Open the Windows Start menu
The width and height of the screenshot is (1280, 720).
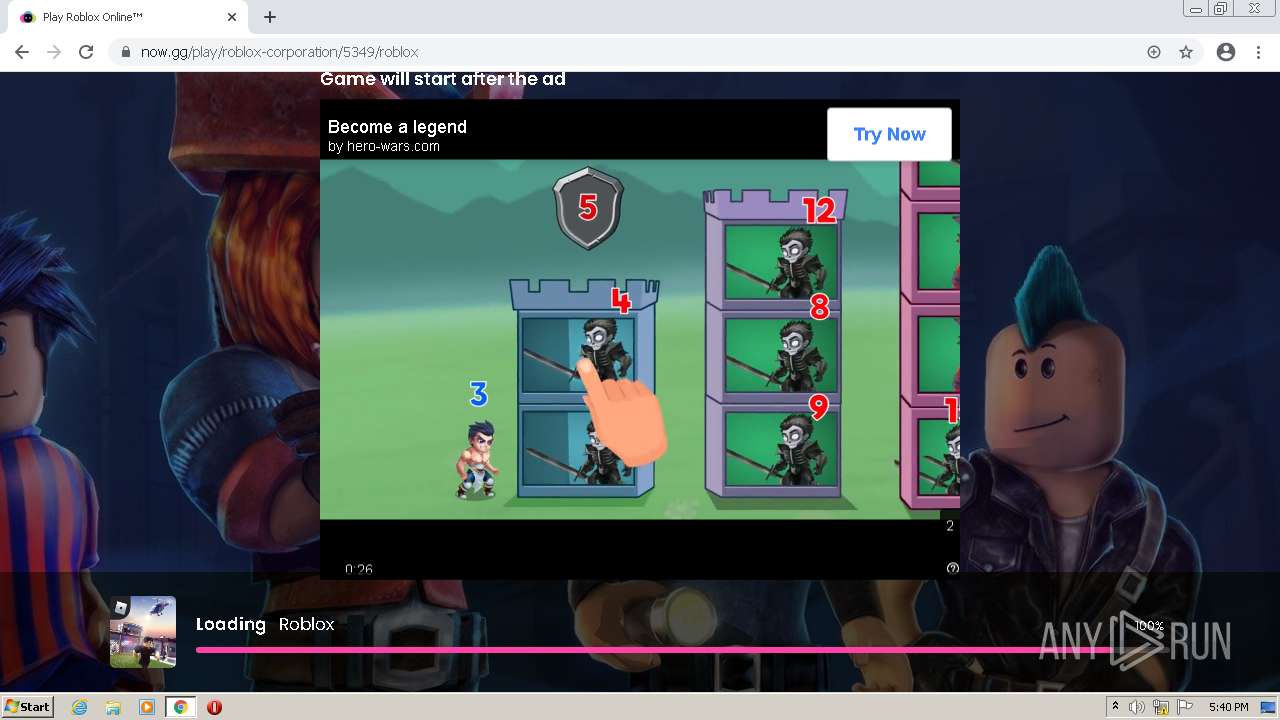[x=28, y=706]
